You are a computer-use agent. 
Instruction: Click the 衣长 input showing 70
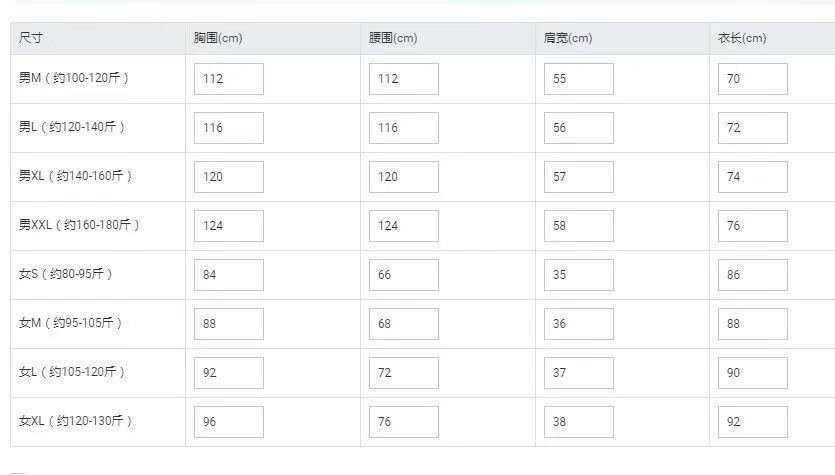click(752, 79)
